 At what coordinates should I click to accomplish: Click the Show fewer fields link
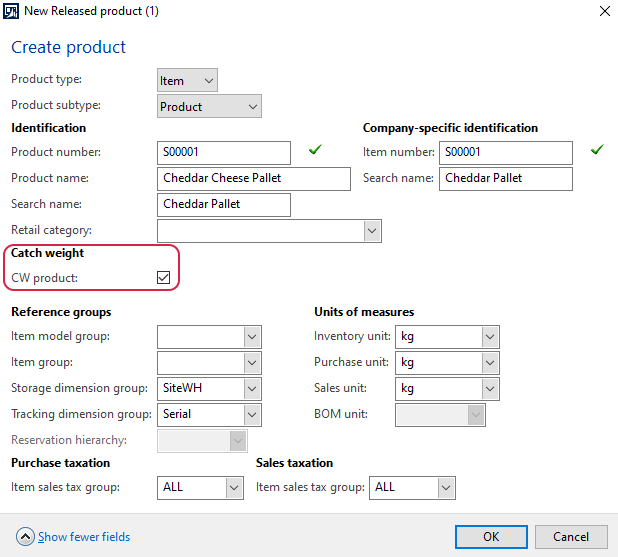click(x=84, y=537)
